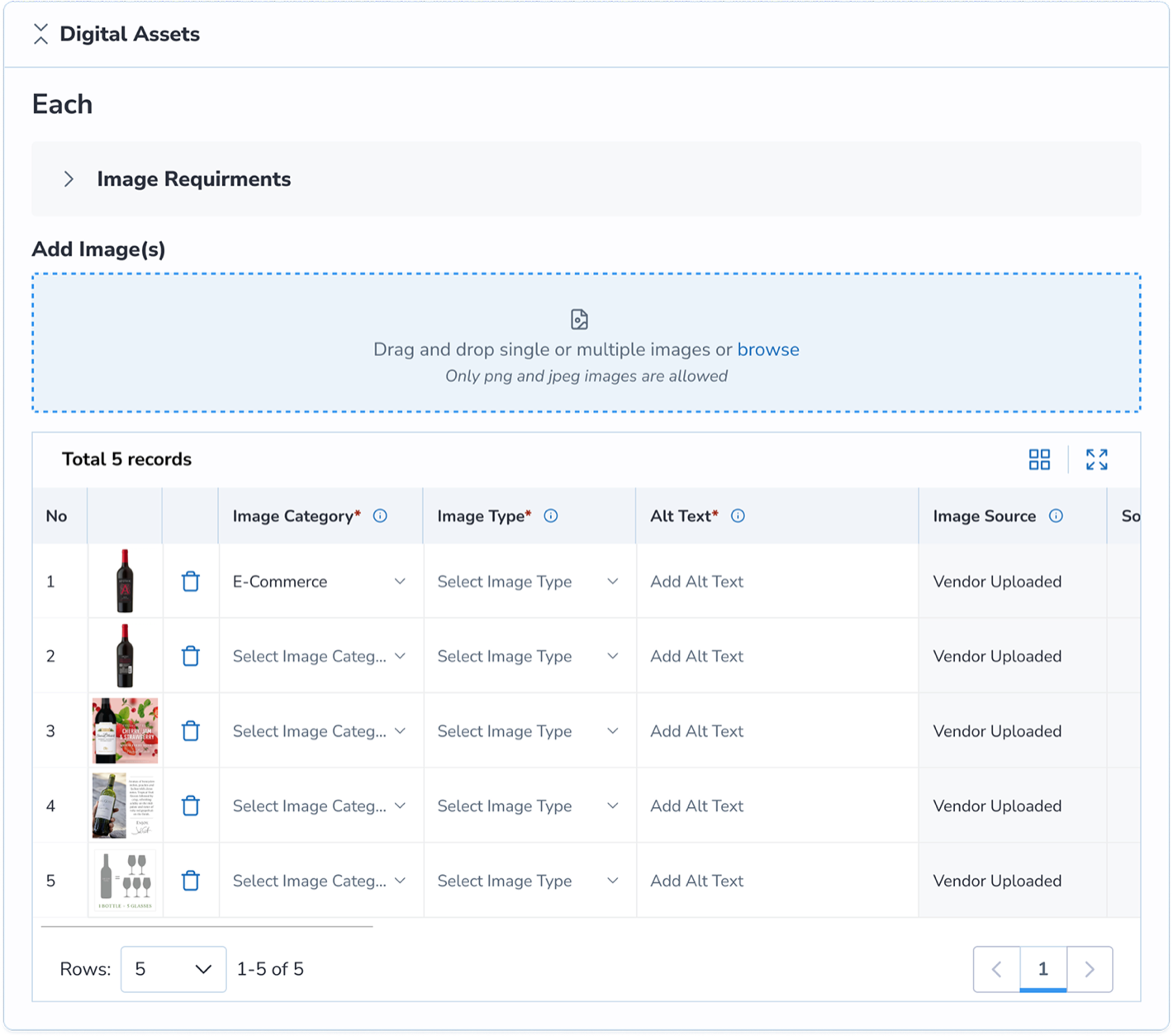
Task: Open the wine bottle thumbnail in row 1
Action: tap(125, 581)
